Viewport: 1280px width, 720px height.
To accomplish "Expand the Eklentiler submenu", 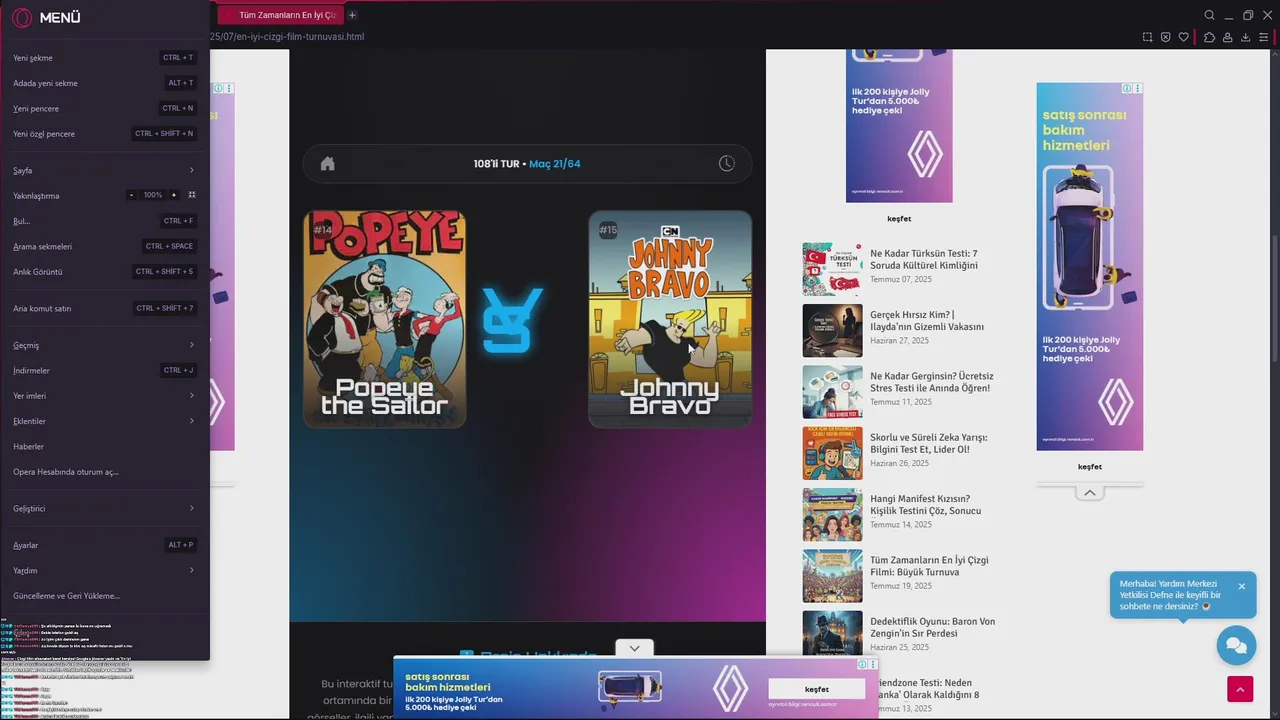I will pyautogui.click(x=104, y=421).
